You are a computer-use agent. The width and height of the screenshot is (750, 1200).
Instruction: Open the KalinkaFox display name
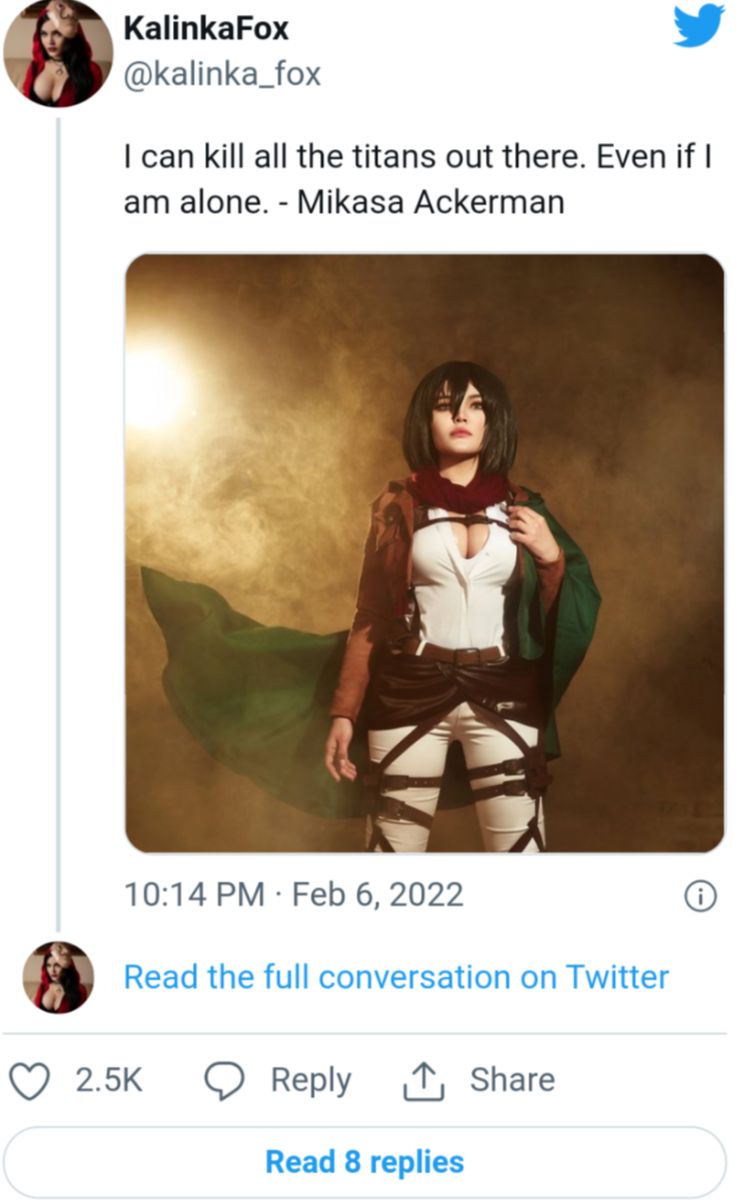click(205, 28)
